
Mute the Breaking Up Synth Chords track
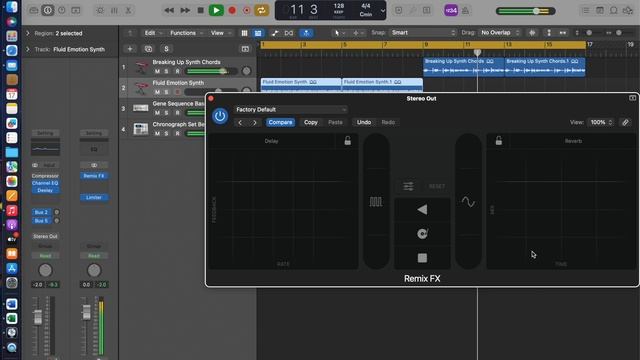157,71
